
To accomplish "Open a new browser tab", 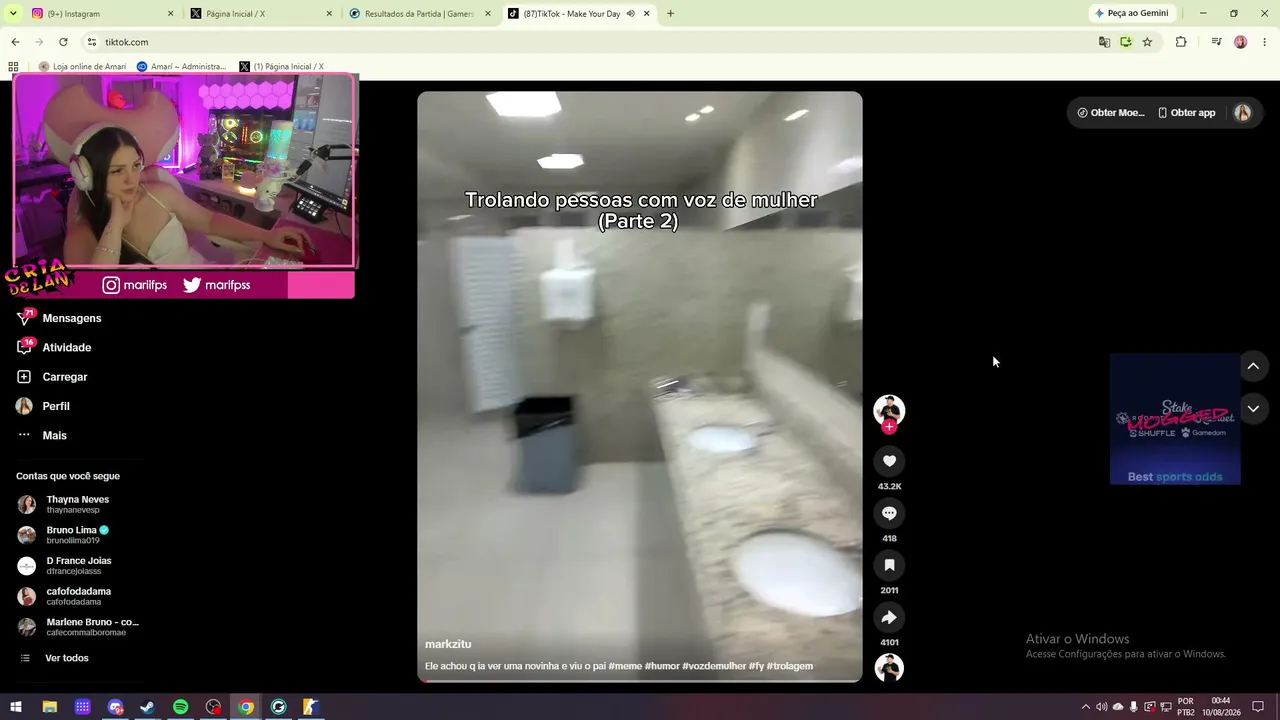I will coord(670,14).
